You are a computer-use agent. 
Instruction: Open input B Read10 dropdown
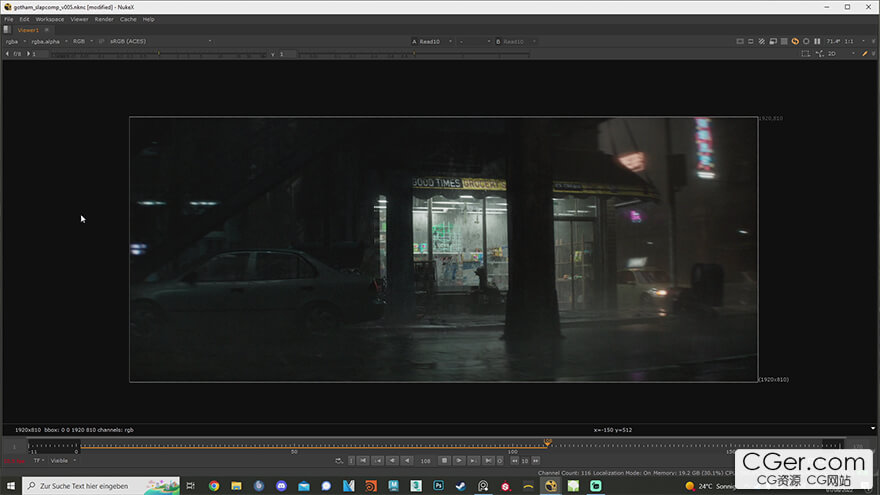516,42
